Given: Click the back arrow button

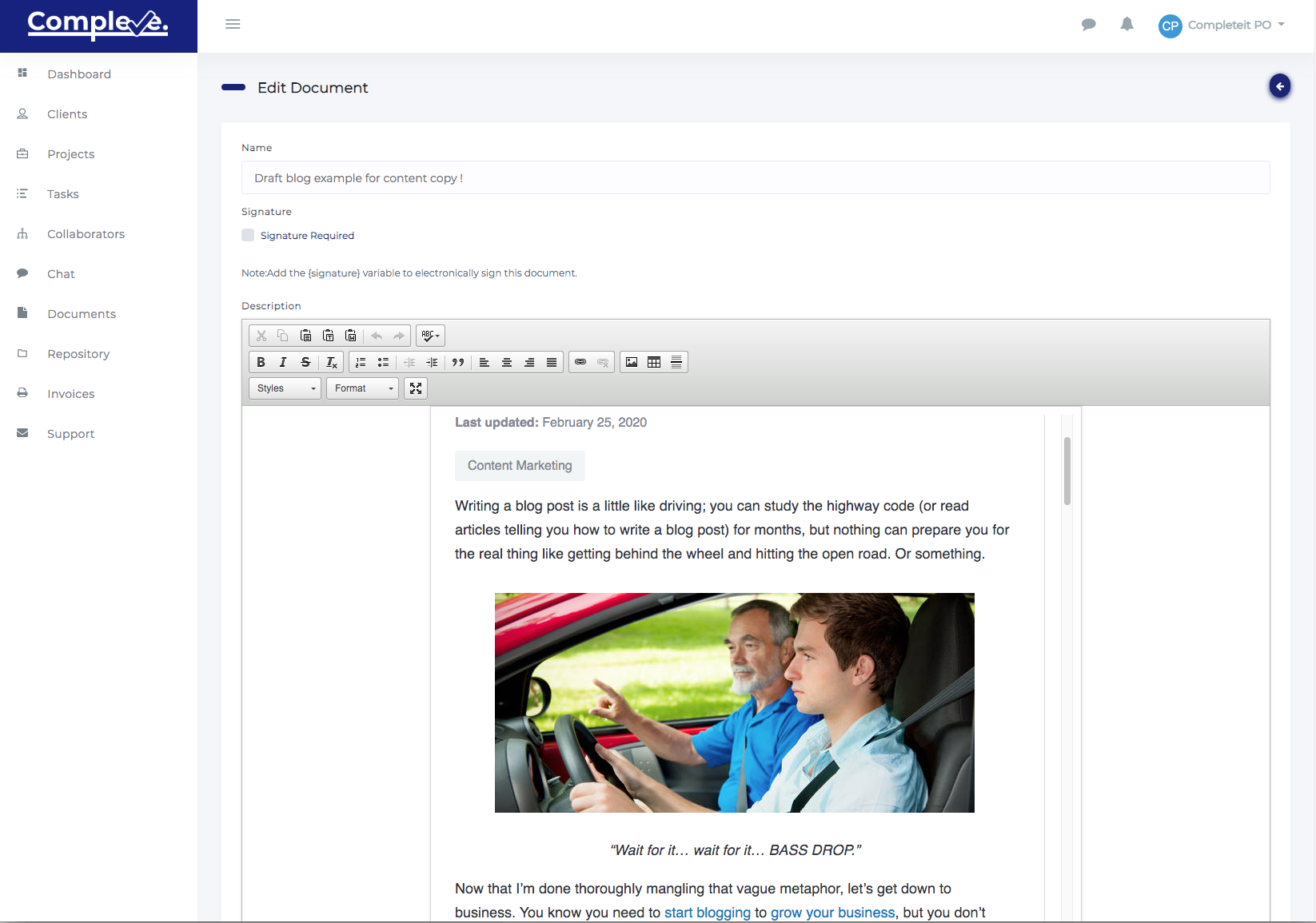Looking at the screenshot, I should point(1280,86).
